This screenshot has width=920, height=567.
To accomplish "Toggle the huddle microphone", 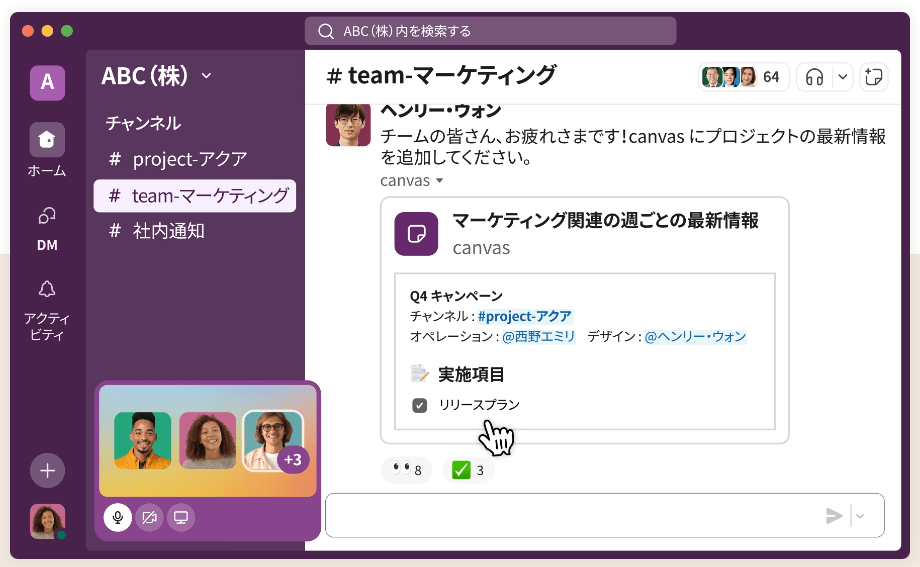I will point(118,518).
